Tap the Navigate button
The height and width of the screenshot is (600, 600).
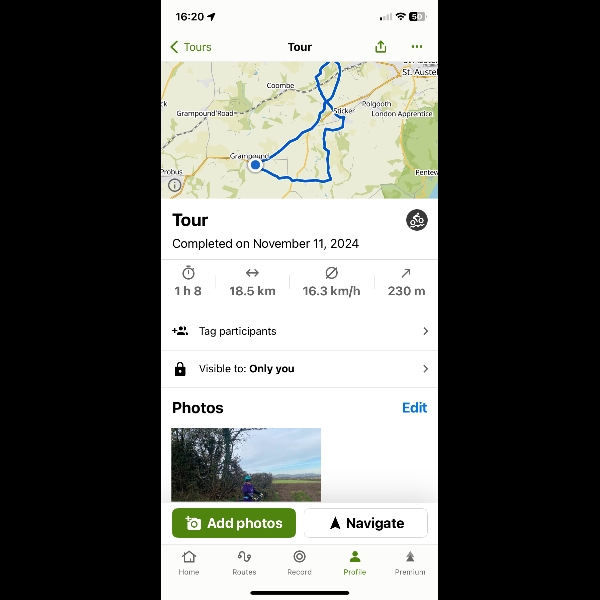point(365,523)
